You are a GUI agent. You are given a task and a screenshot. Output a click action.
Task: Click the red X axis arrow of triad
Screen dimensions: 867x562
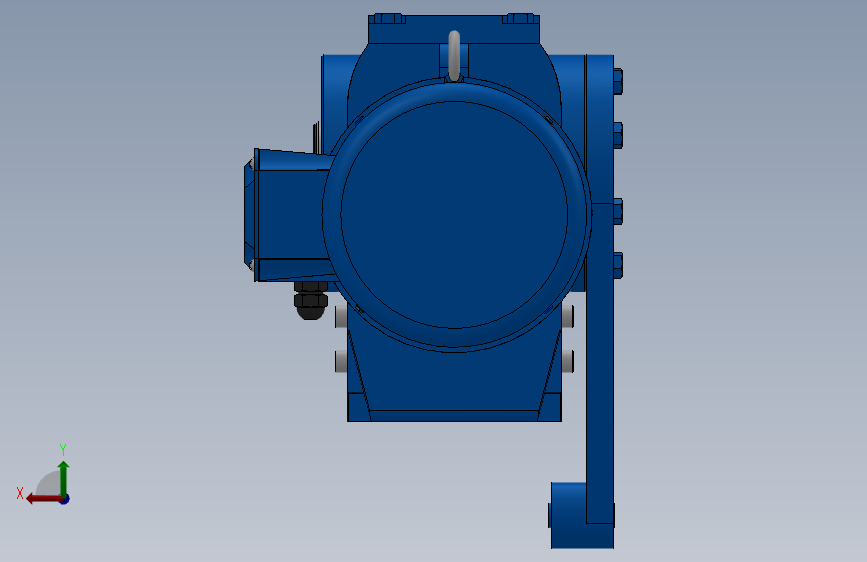[44, 499]
